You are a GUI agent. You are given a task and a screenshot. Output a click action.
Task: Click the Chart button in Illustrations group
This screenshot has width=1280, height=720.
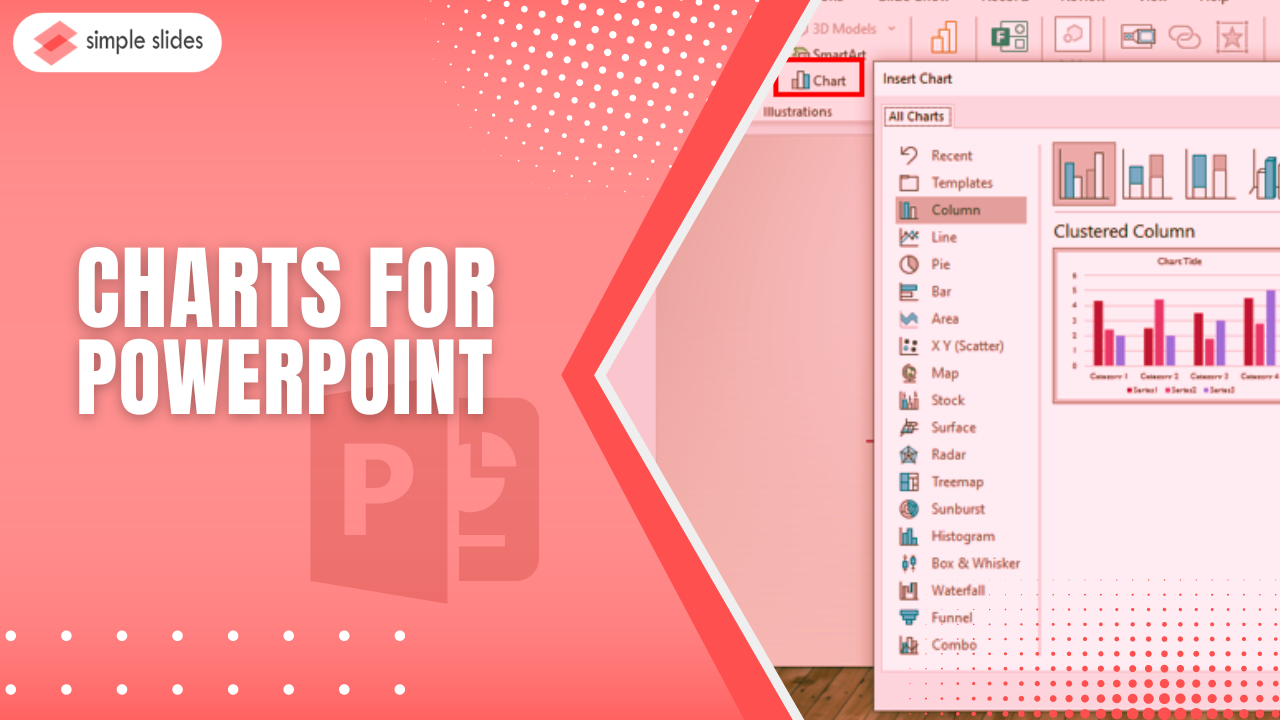coord(819,80)
